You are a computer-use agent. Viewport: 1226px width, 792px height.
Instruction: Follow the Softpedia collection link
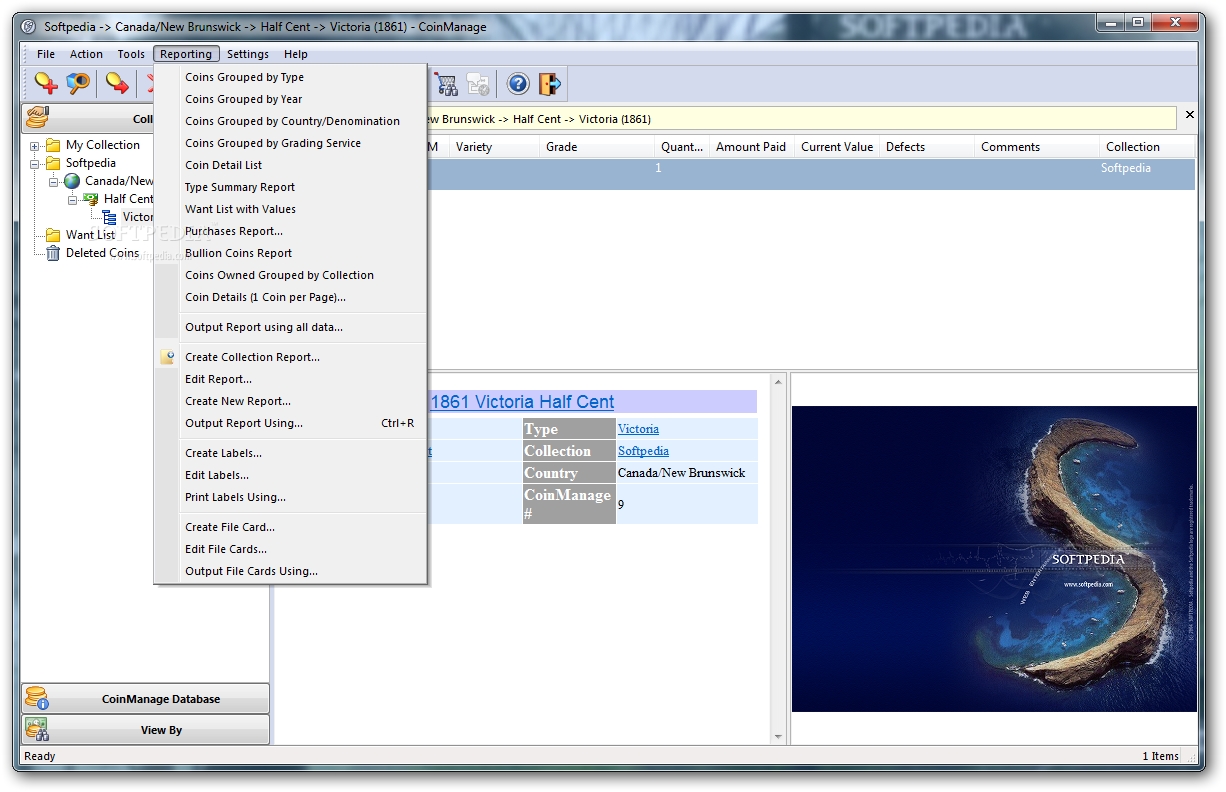click(643, 451)
